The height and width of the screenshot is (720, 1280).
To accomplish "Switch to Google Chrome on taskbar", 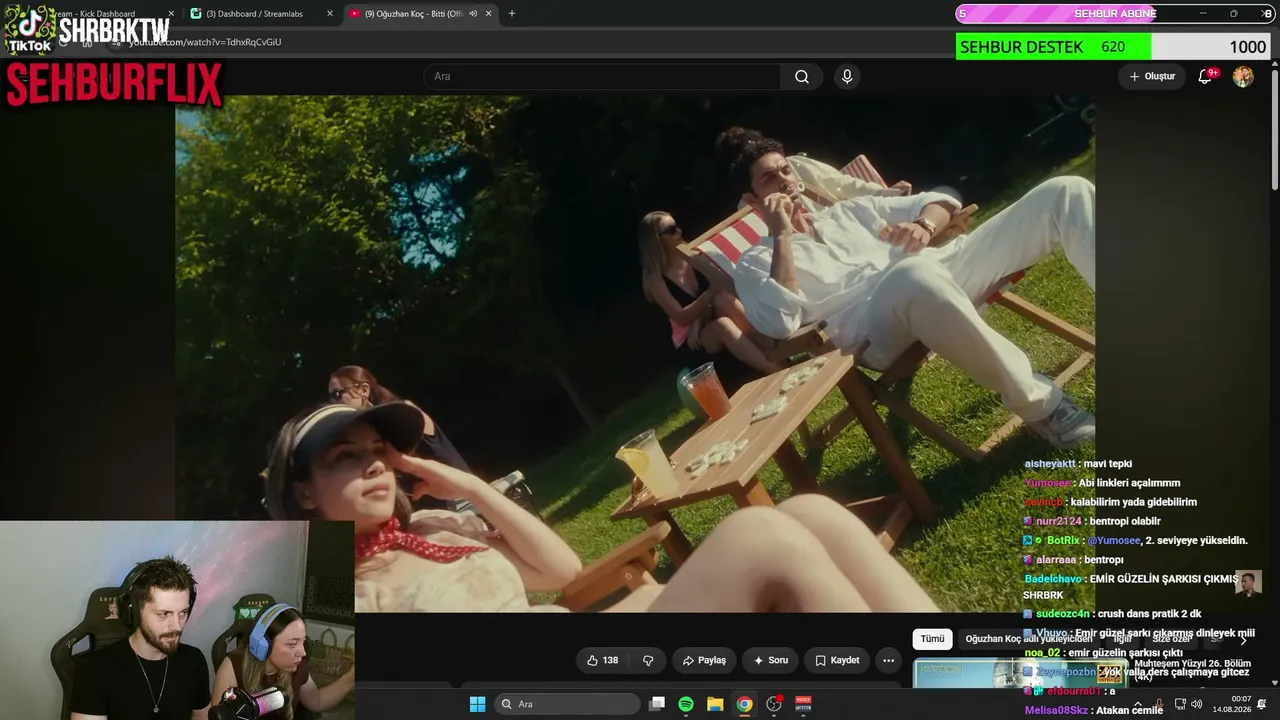I will 744,704.
